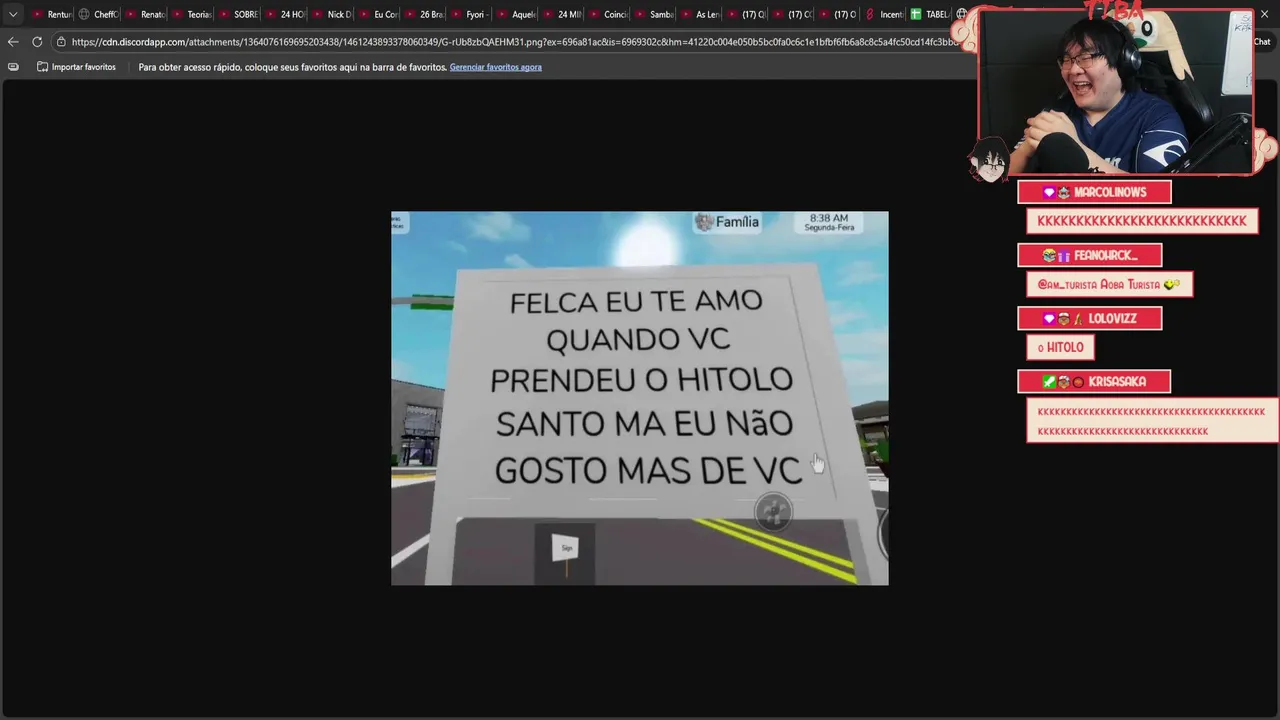Switch to the "26 Bra" tab
The image size is (1280, 720).
coord(424,14)
